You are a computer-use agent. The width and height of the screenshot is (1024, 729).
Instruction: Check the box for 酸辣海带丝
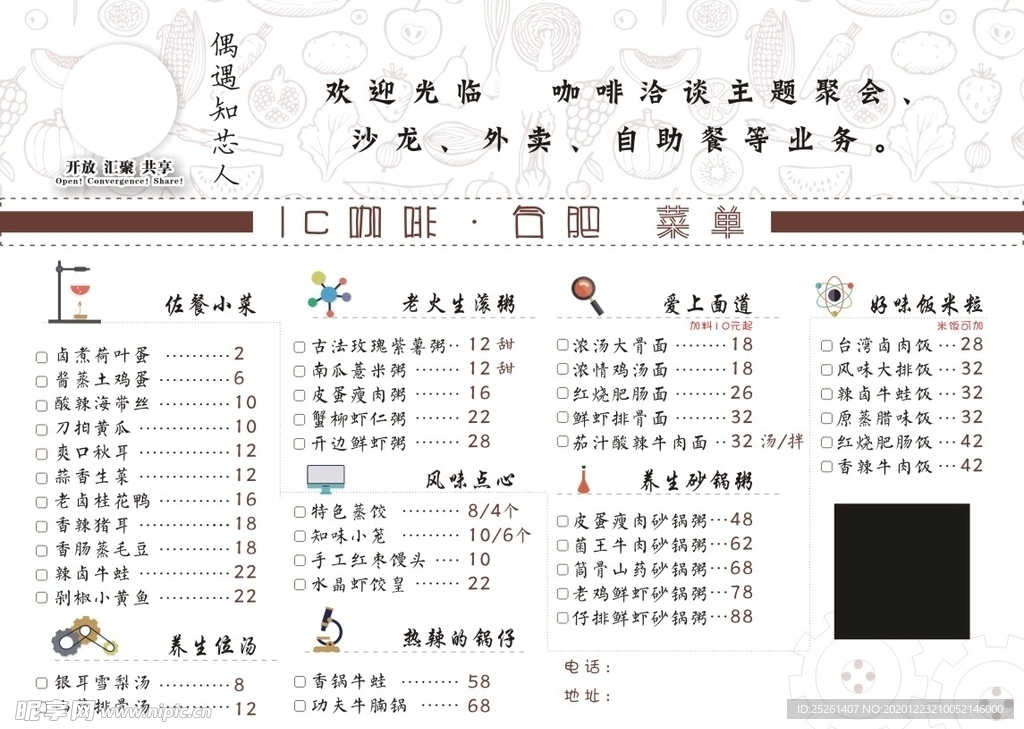coord(42,405)
